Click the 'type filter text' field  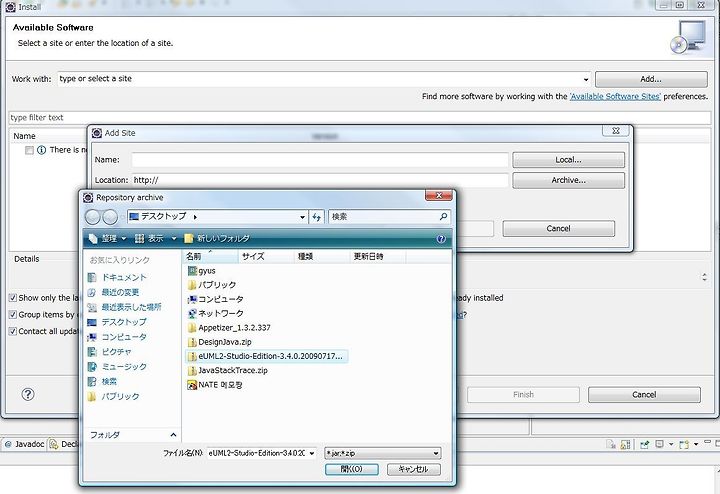[x=360, y=118]
